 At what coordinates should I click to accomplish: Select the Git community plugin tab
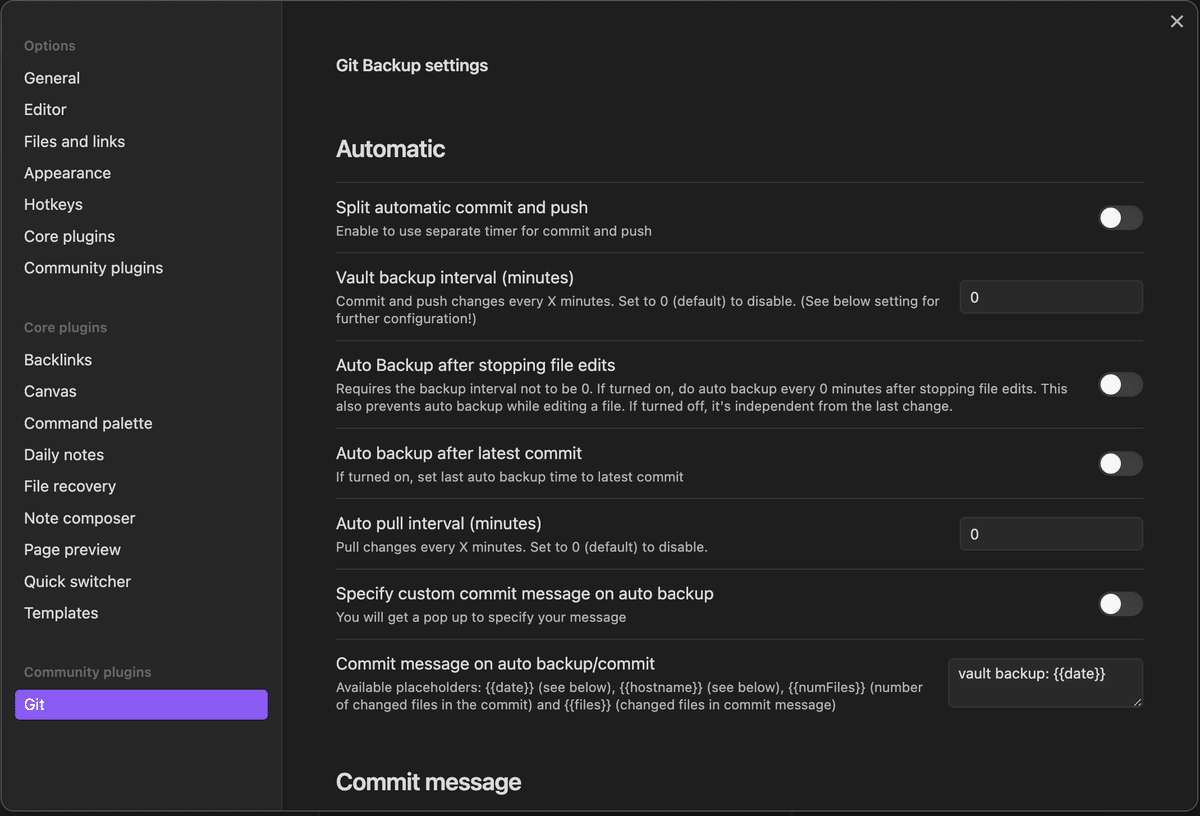point(141,705)
